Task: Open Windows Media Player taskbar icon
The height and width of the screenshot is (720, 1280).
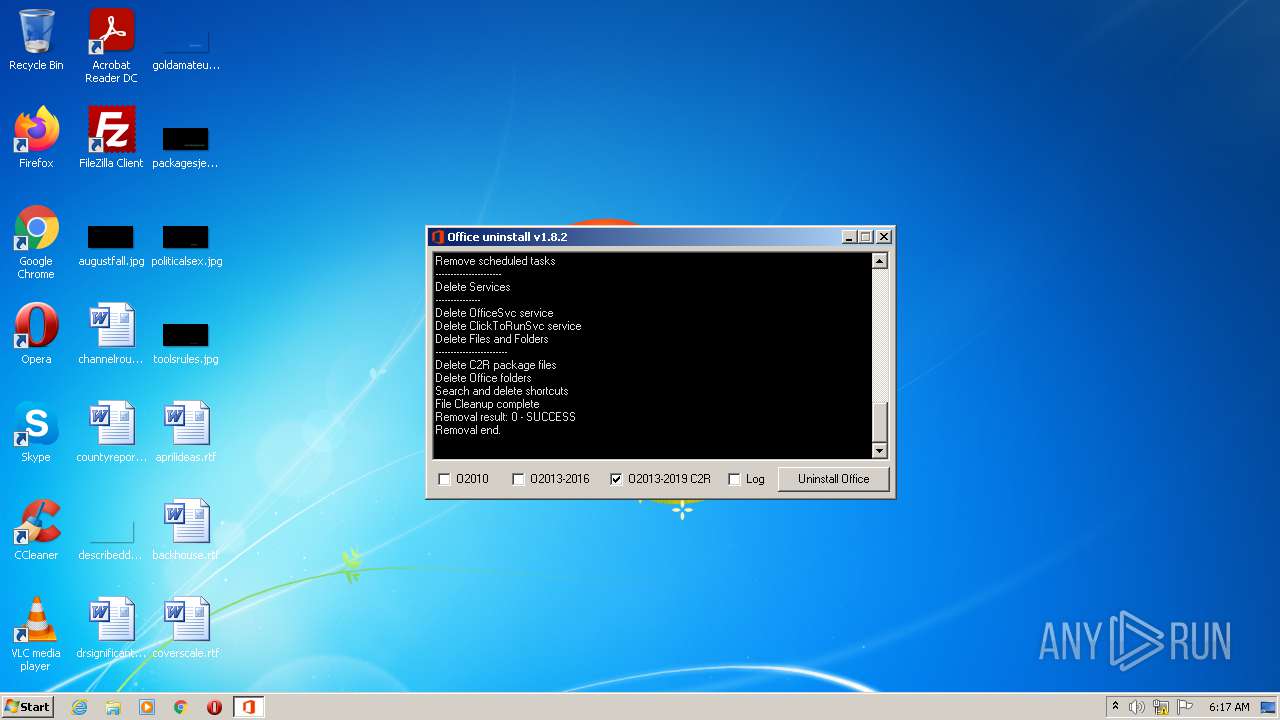Action: click(x=147, y=707)
